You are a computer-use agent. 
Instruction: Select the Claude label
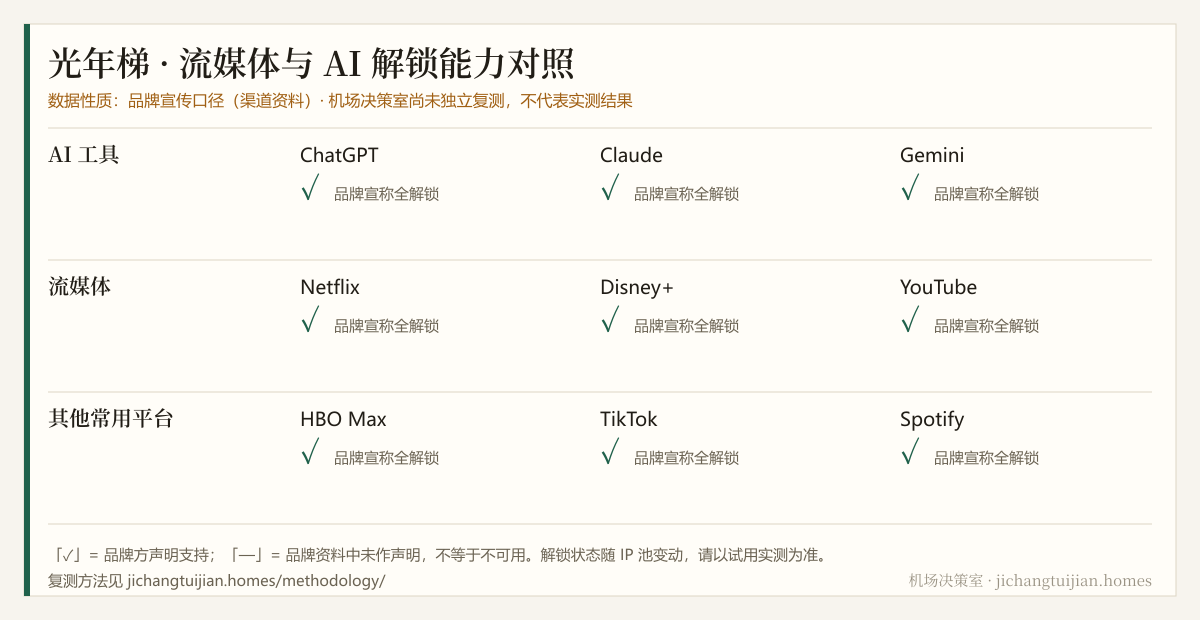631,155
